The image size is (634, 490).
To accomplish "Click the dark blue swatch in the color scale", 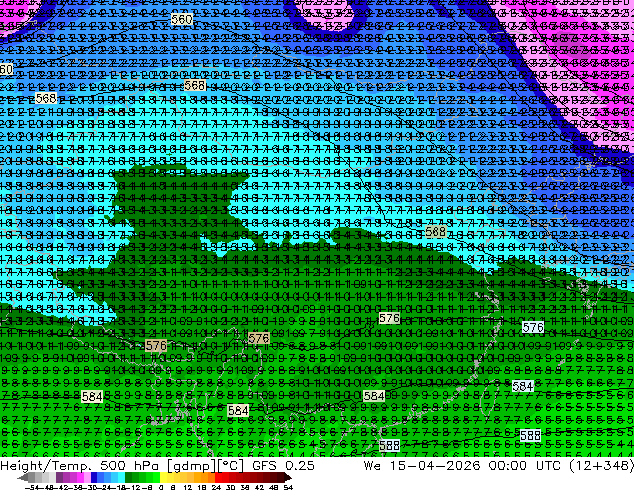I will [94, 477].
